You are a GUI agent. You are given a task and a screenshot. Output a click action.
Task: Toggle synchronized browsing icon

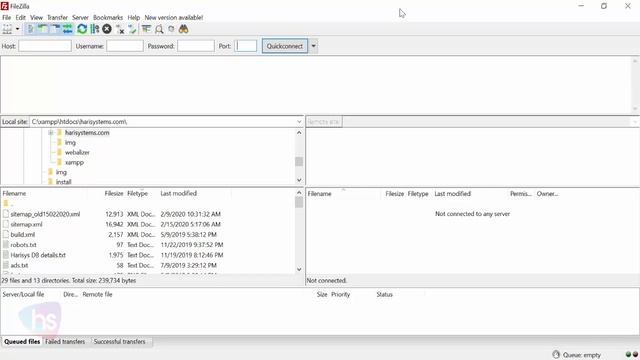pyautogui.click(x=171, y=29)
